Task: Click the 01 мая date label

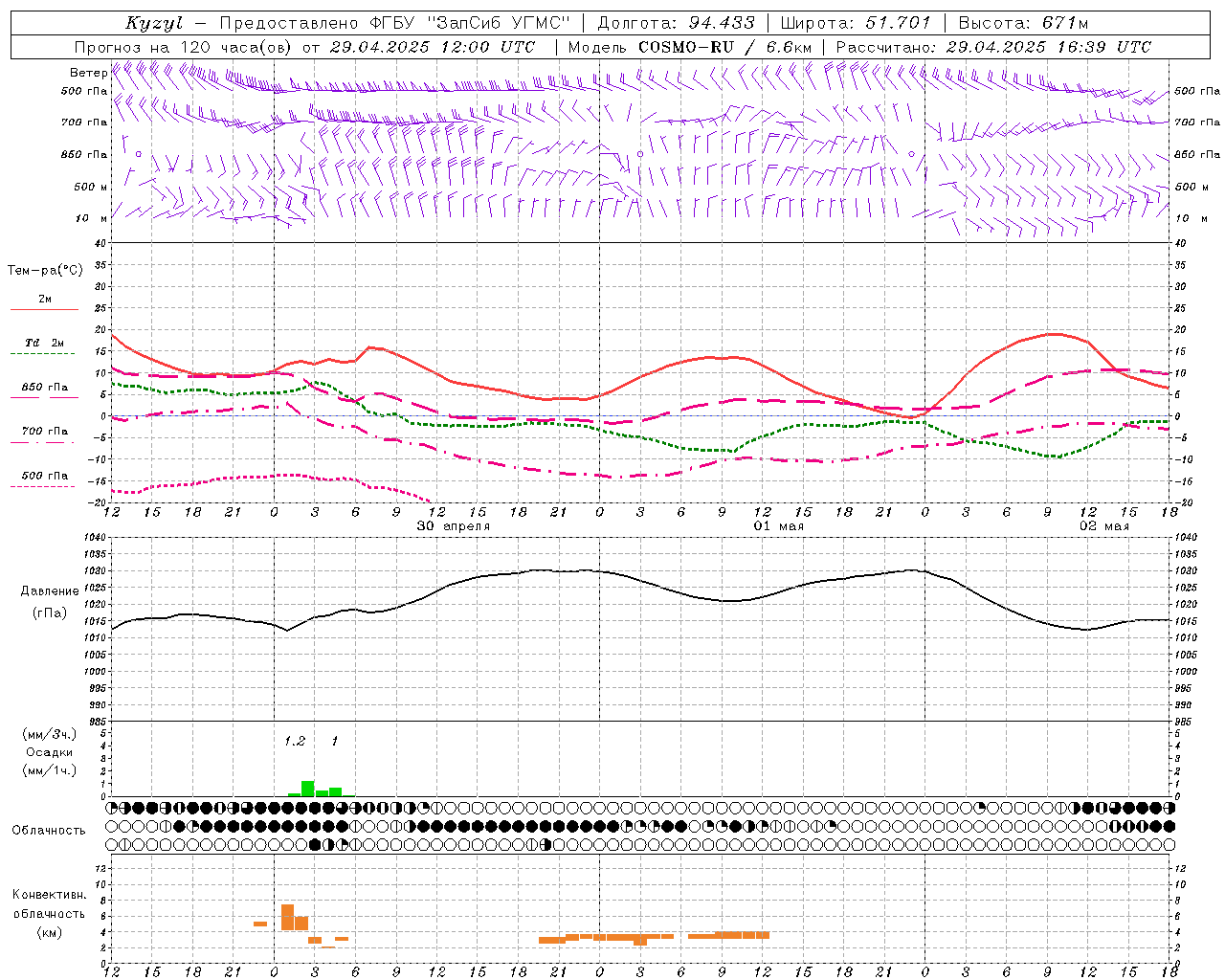Action: pos(779,526)
